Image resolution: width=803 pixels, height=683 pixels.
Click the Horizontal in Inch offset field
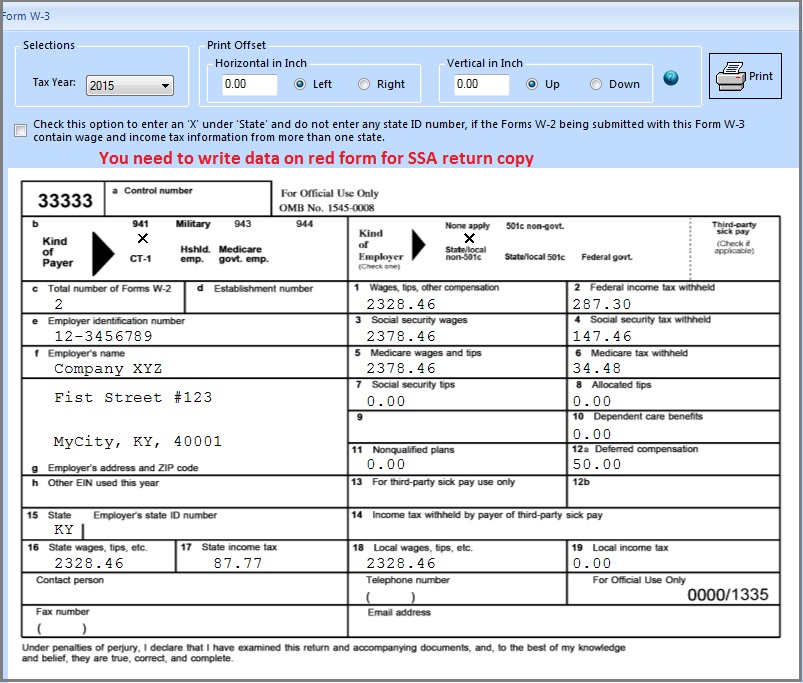242,85
